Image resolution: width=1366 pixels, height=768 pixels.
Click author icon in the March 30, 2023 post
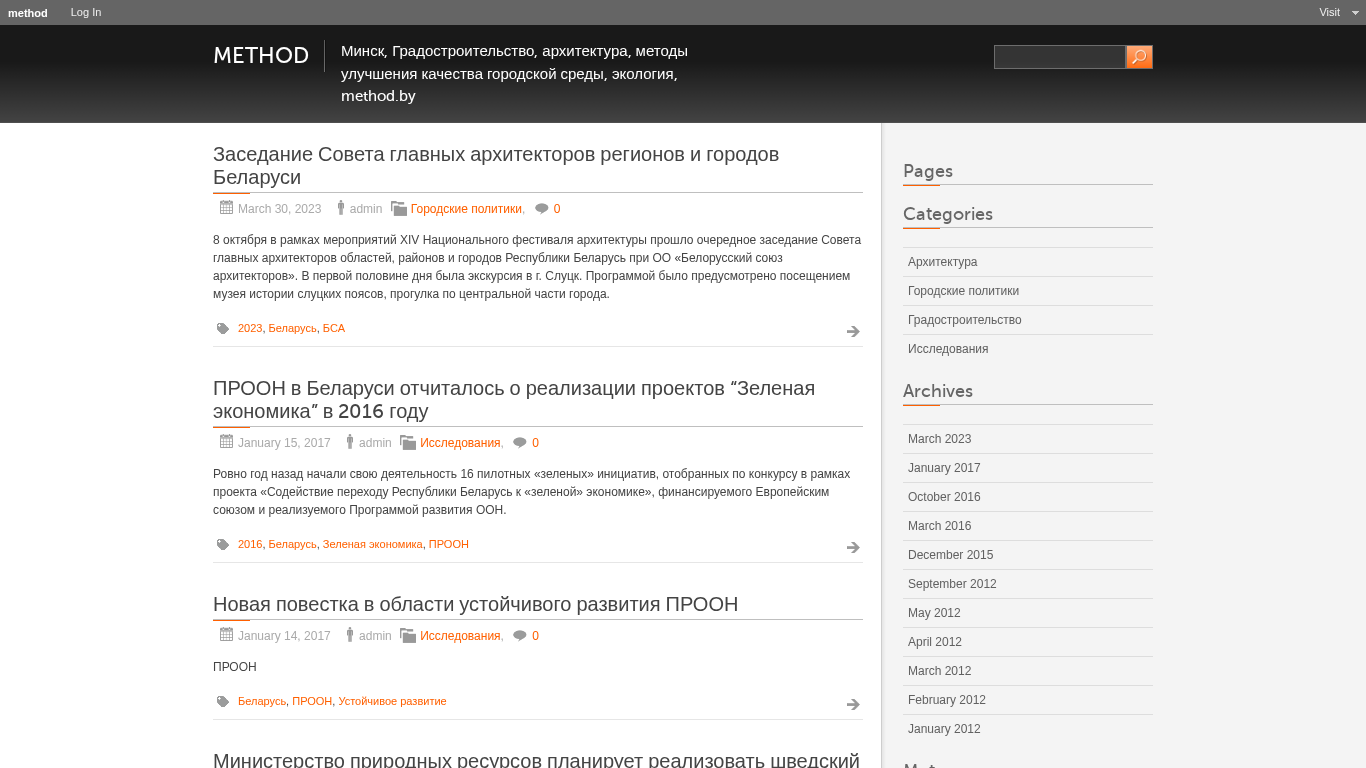(x=341, y=208)
